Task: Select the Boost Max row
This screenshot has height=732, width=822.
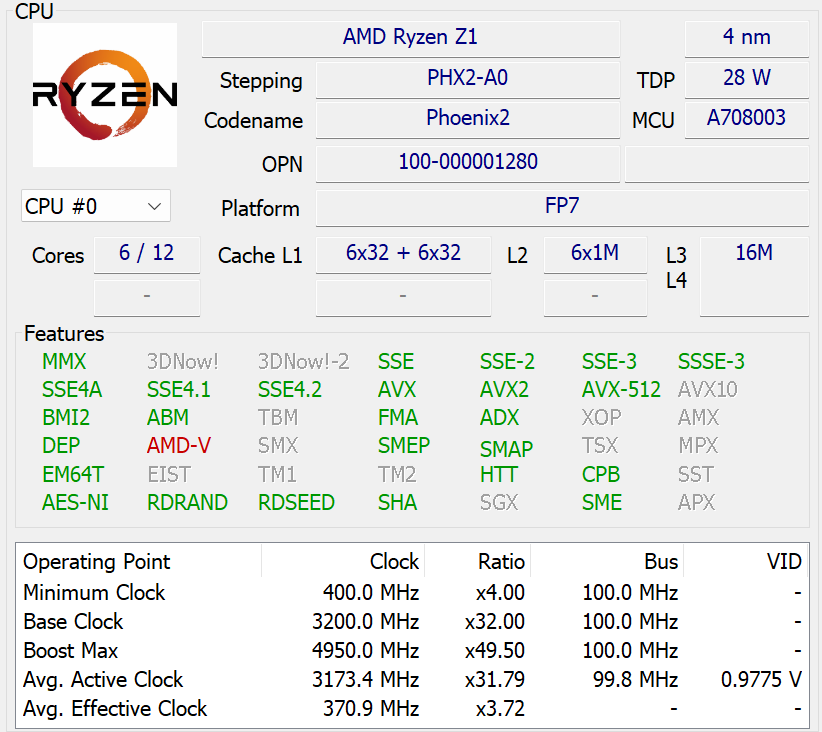Action: pyautogui.click(x=411, y=651)
